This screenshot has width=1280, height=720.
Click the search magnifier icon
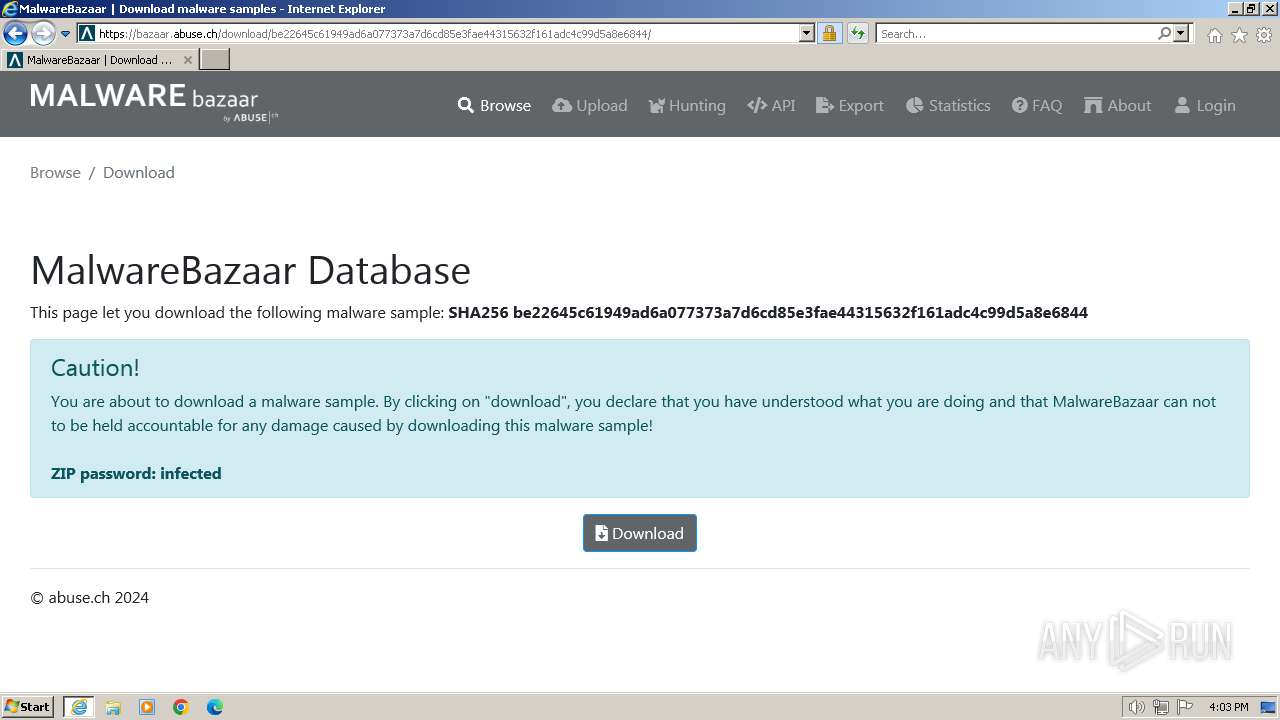click(1164, 34)
